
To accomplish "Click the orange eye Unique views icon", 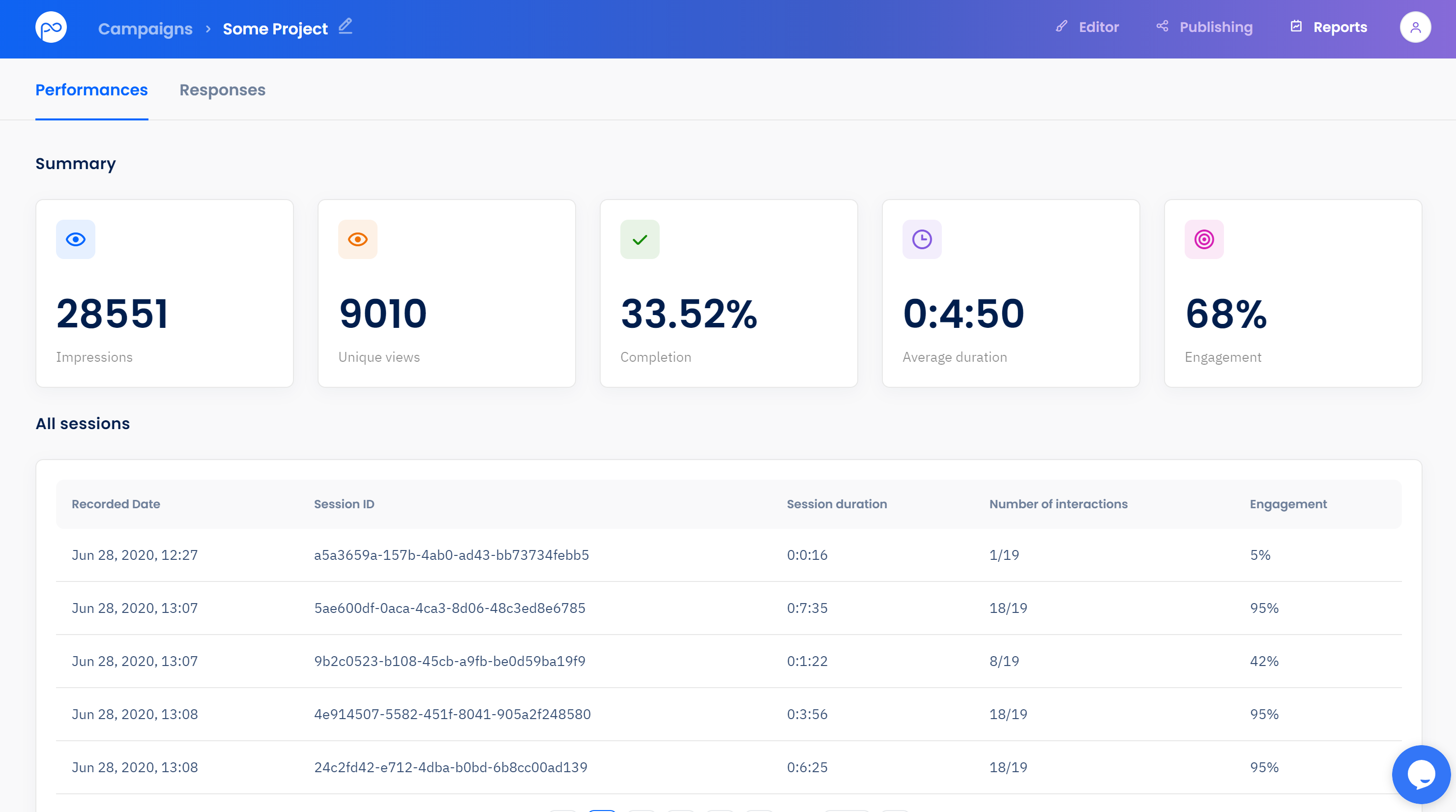I will point(357,239).
